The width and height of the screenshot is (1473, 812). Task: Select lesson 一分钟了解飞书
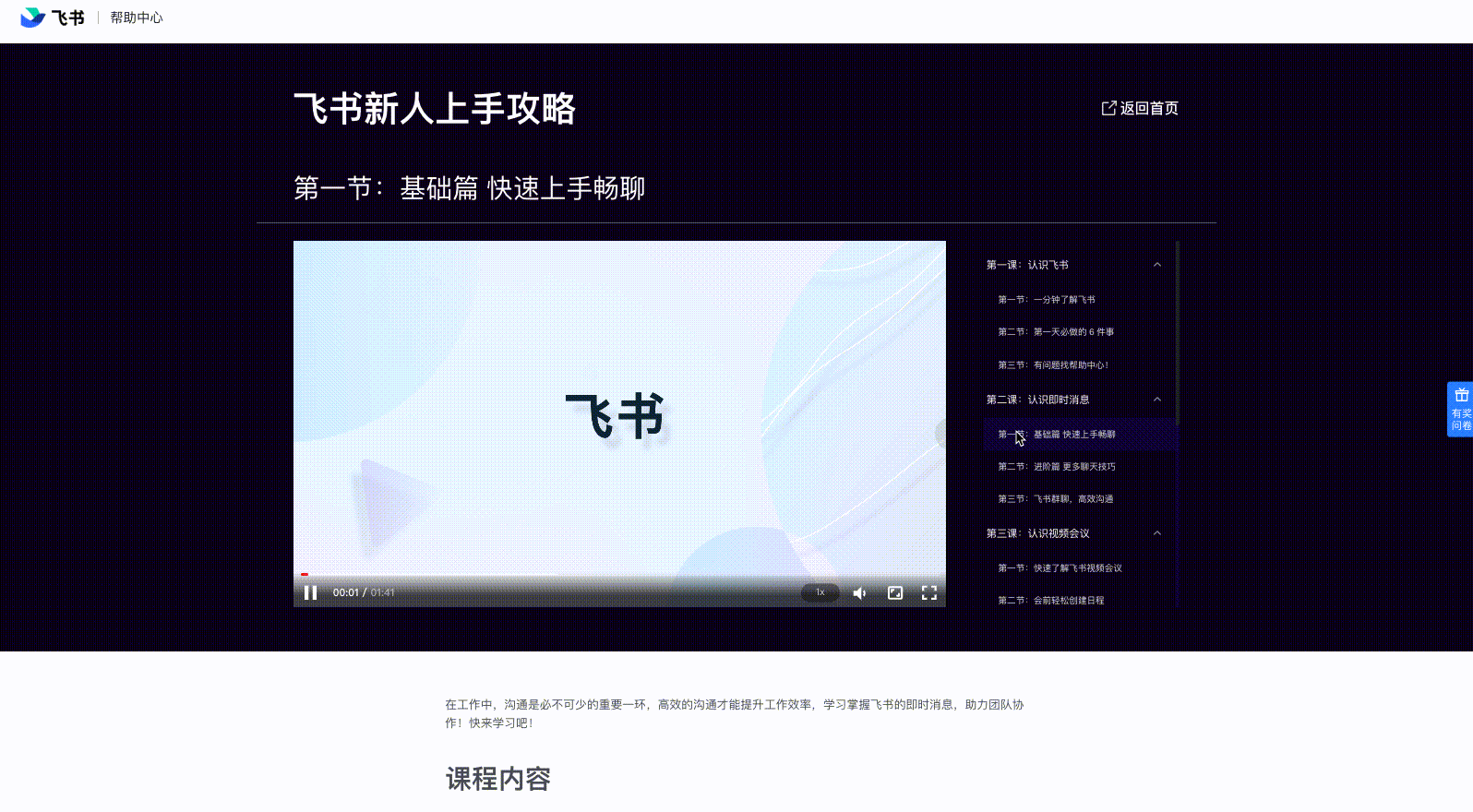1047,300
